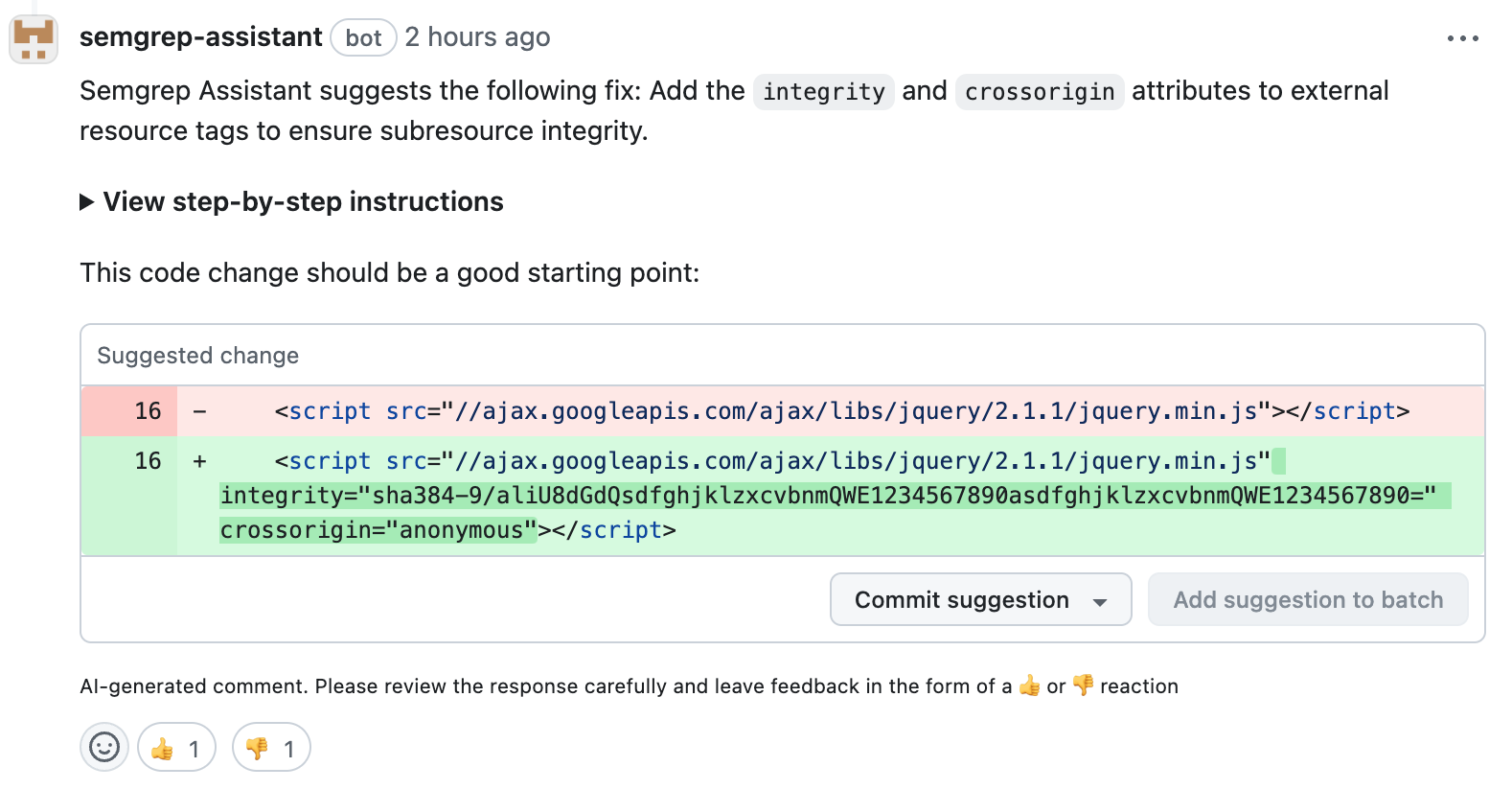Image resolution: width=1512 pixels, height=790 pixels.
Task: Click the minus marker on the removed script line
Action: (198, 411)
